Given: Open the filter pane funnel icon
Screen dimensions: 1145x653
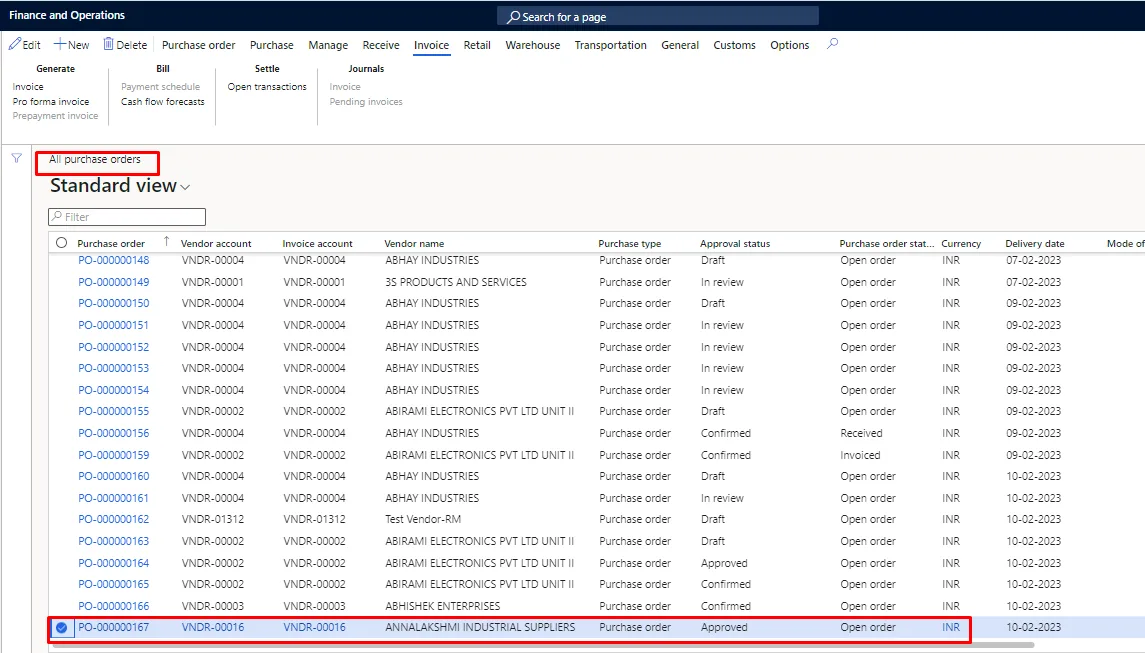Looking at the screenshot, I should point(16,158).
